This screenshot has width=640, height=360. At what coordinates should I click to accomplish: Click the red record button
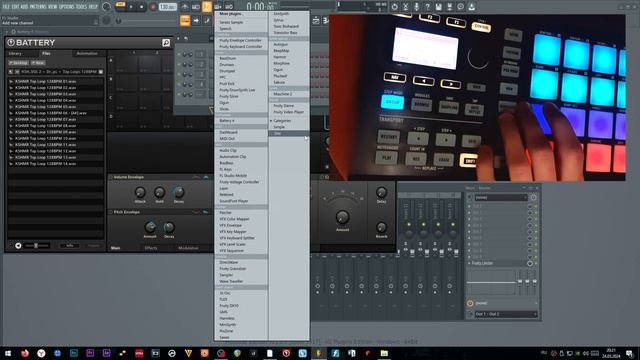point(153,7)
